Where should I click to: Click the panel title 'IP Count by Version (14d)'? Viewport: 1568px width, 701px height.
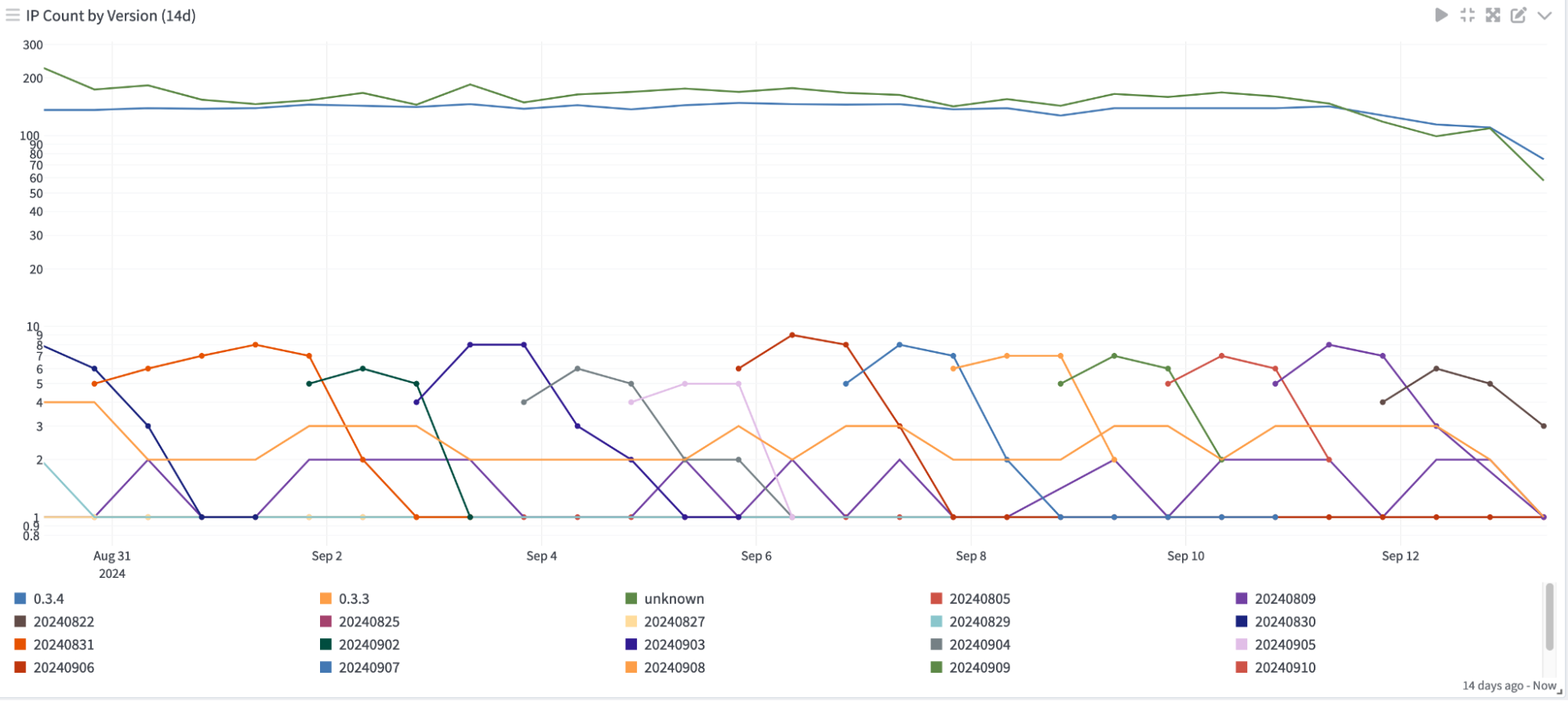(111, 16)
